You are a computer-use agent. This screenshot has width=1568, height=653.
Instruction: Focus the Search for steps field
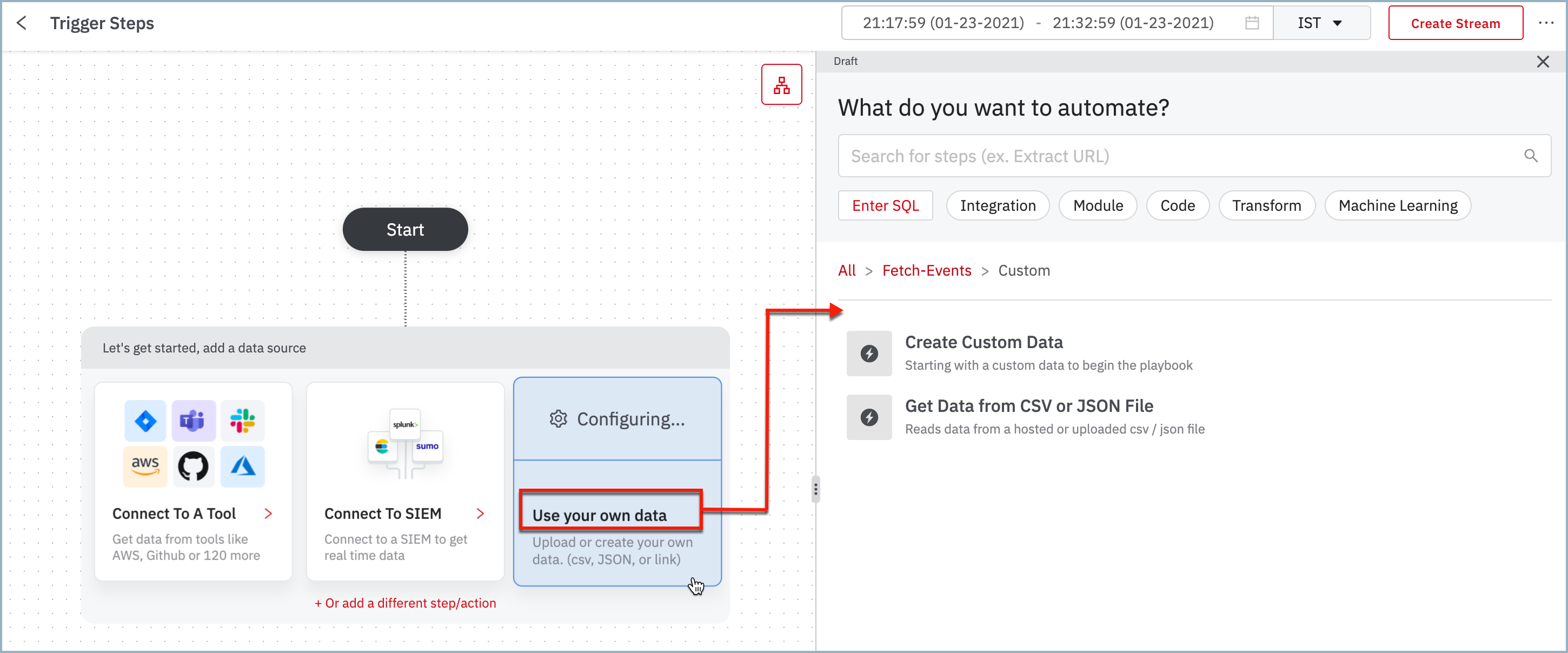click(x=1194, y=156)
